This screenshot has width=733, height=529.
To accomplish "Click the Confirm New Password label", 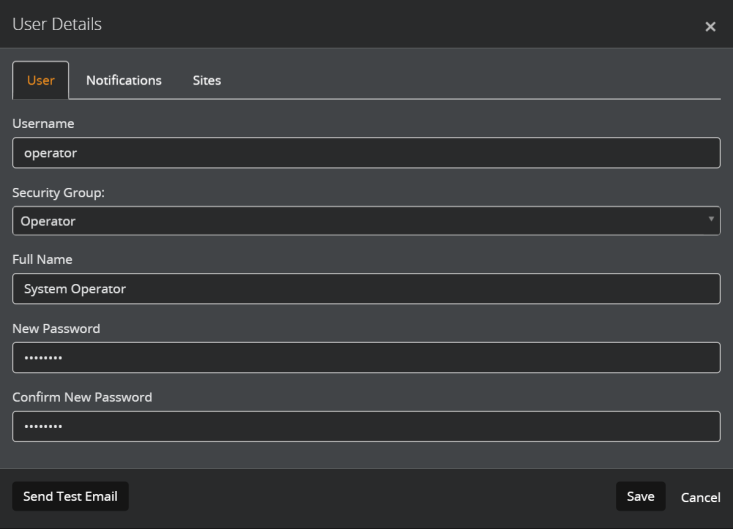I will pyautogui.click(x=82, y=397).
